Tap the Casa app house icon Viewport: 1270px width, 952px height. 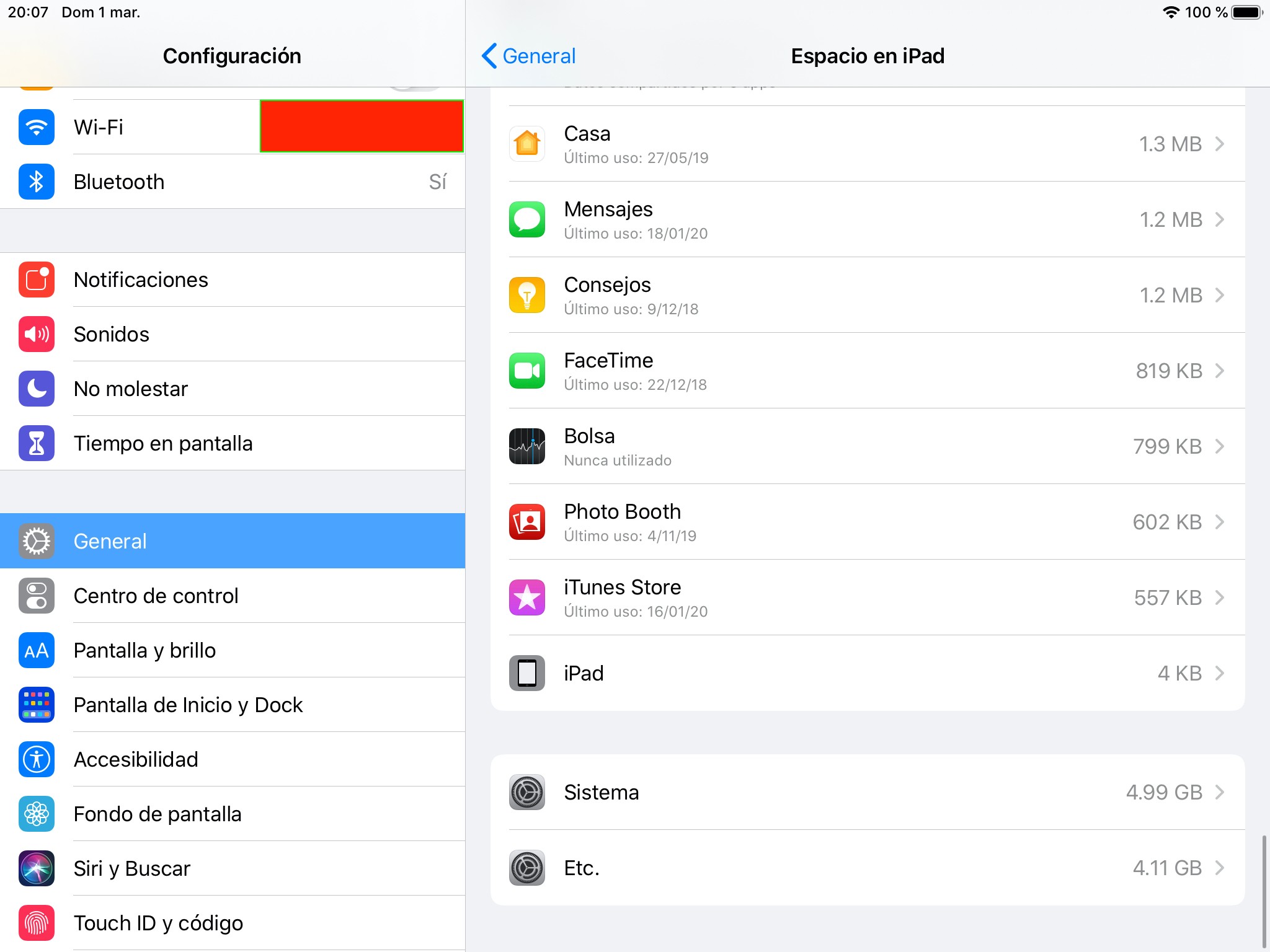coord(526,144)
